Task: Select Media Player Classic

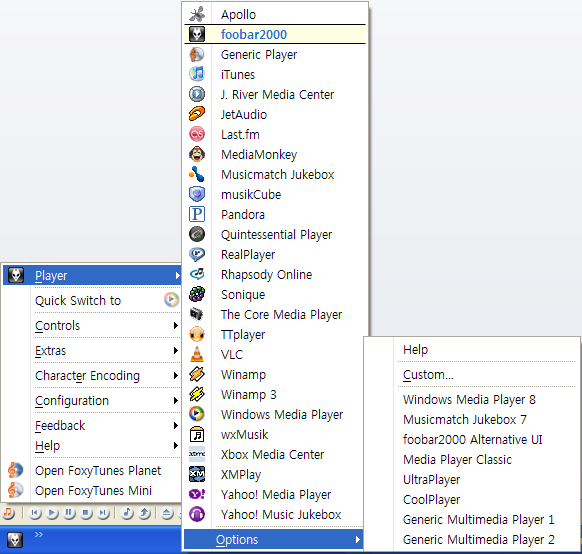Action: pyautogui.click(x=472, y=459)
